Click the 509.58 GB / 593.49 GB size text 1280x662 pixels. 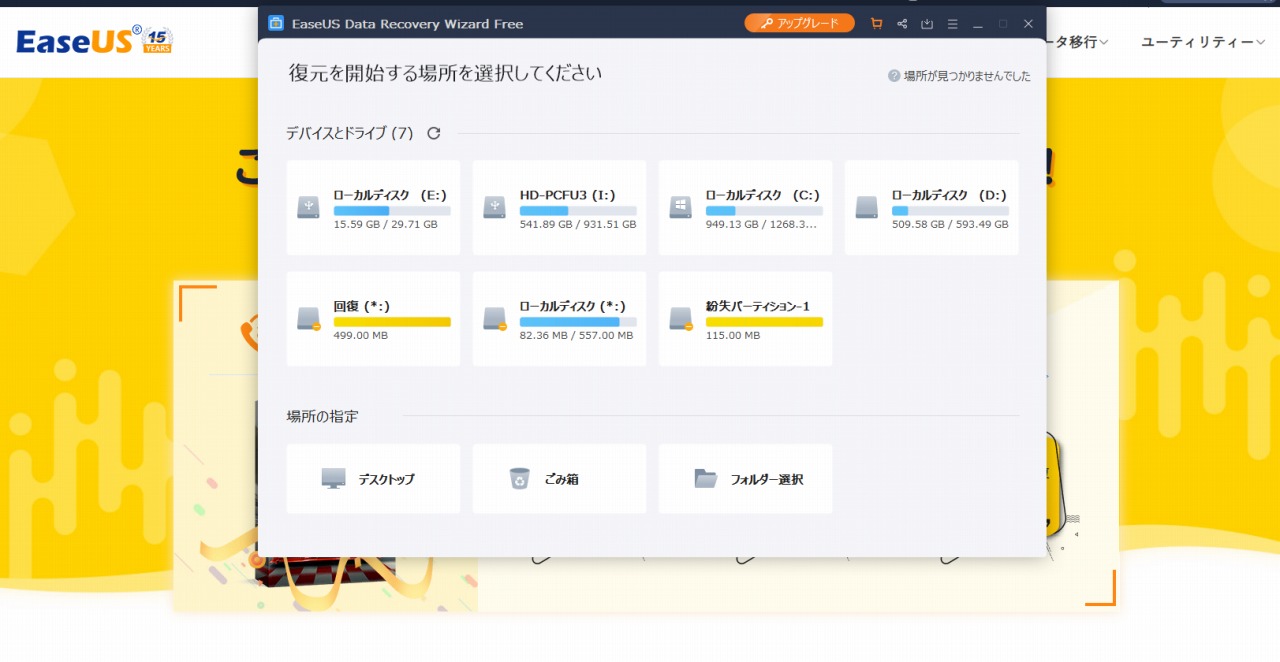point(950,225)
